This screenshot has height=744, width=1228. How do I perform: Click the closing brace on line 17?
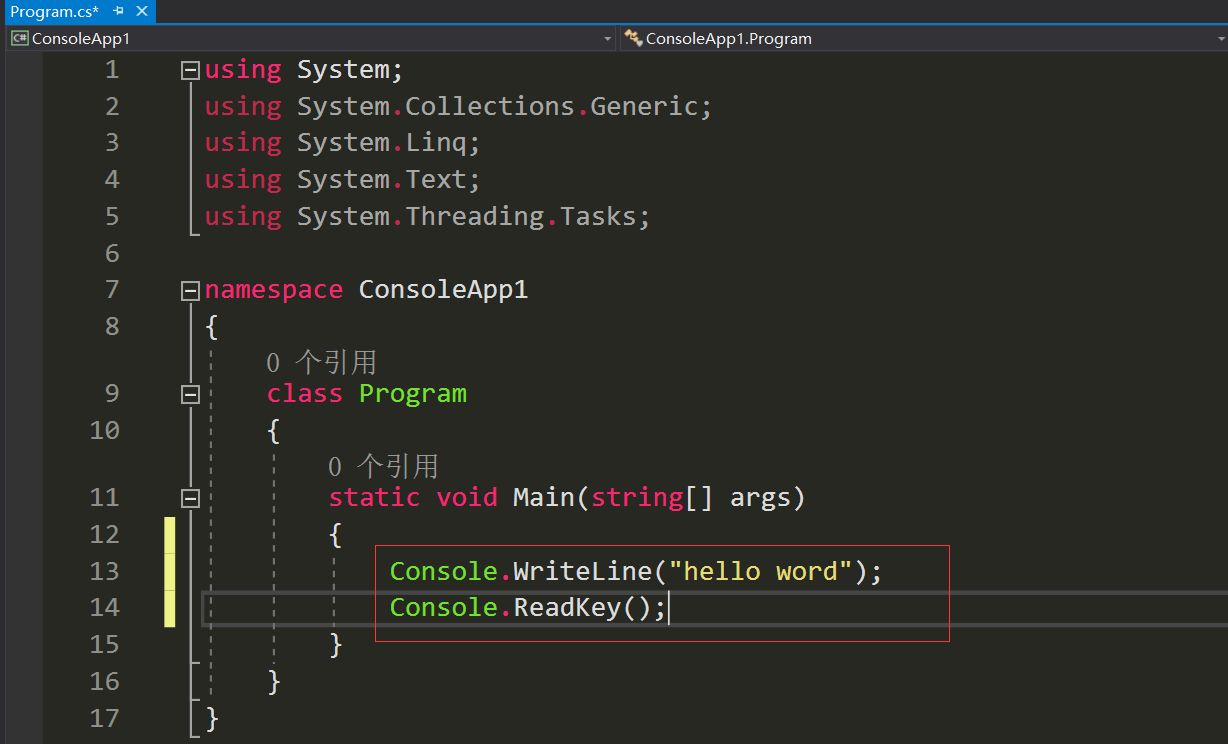click(212, 719)
